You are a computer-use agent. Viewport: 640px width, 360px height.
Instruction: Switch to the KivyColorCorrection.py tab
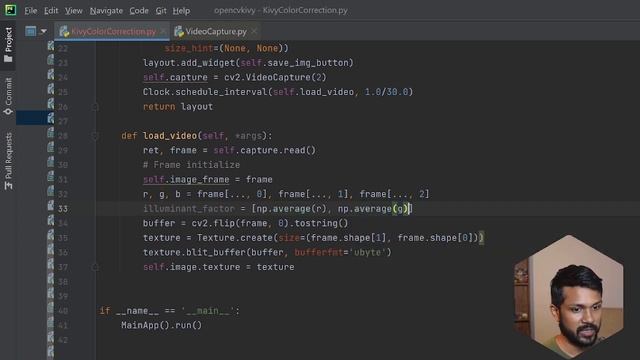click(x=113, y=31)
